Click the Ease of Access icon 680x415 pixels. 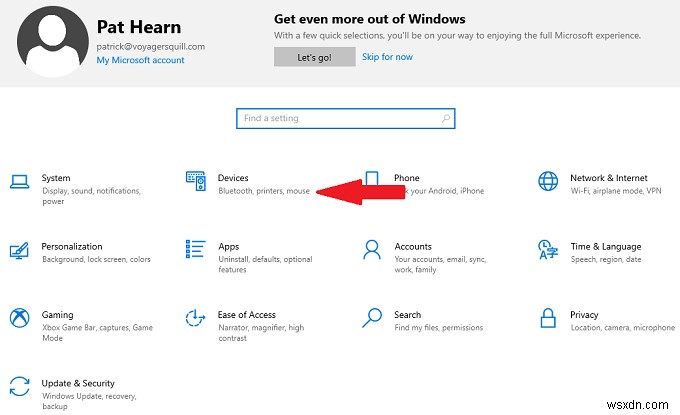[195, 318]
